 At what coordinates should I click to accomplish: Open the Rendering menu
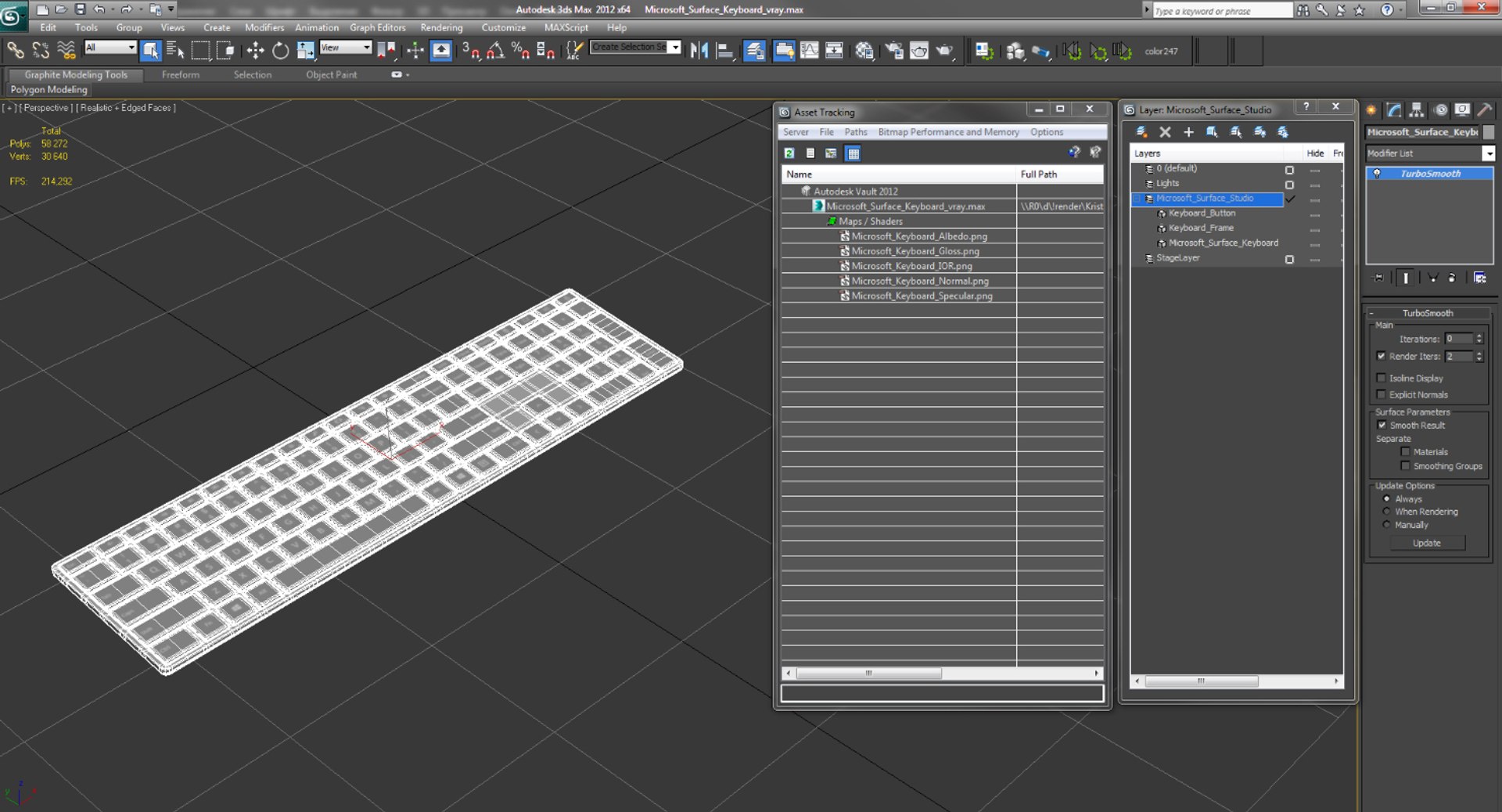[442, 27]
